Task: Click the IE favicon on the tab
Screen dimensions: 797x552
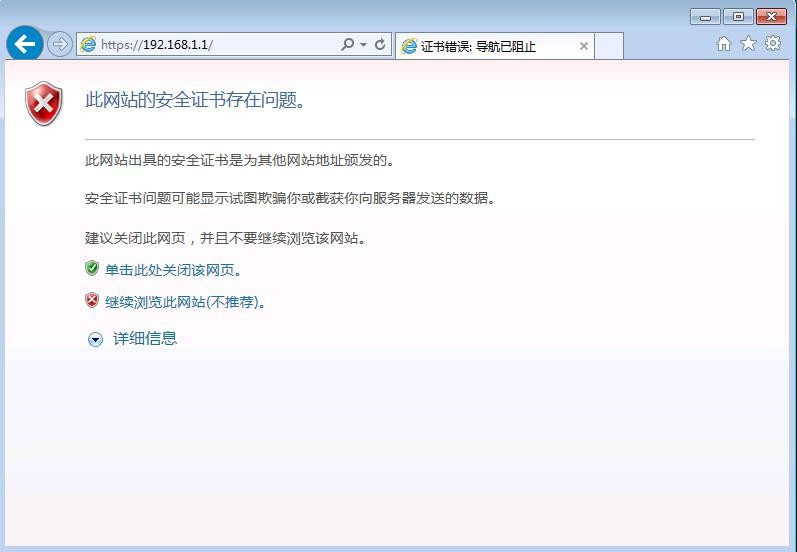Action: 409,46
